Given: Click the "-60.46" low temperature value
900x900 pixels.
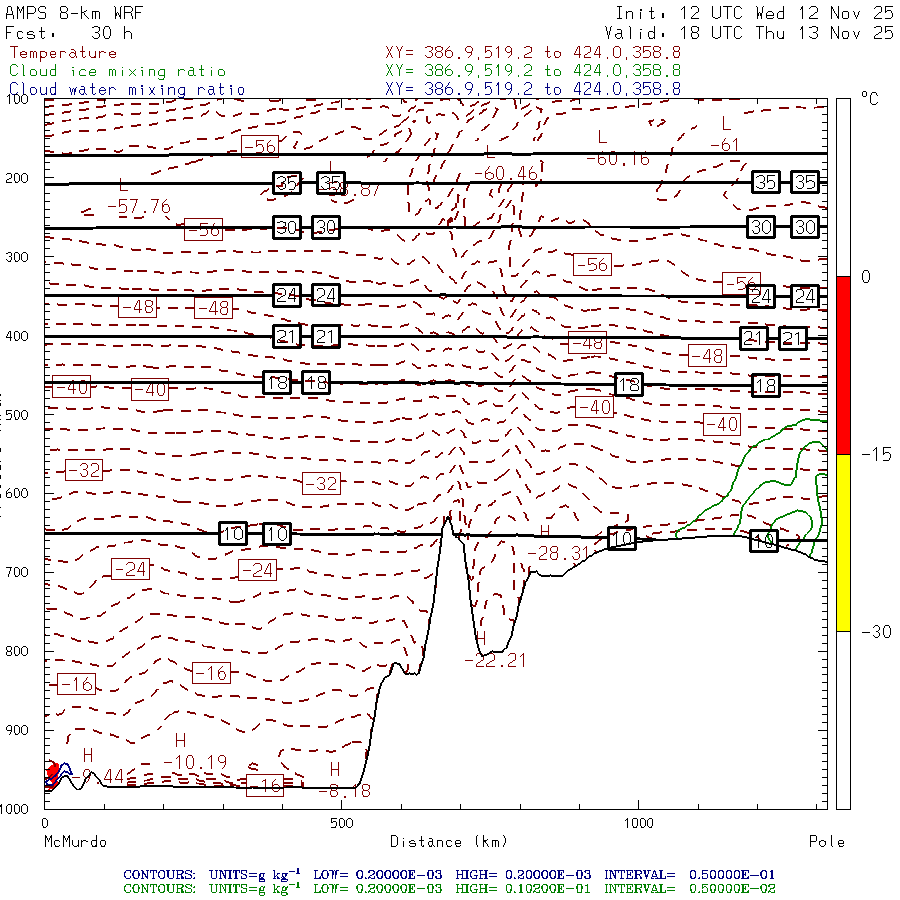Looking at the screenshot, I should tap(506, 173).
